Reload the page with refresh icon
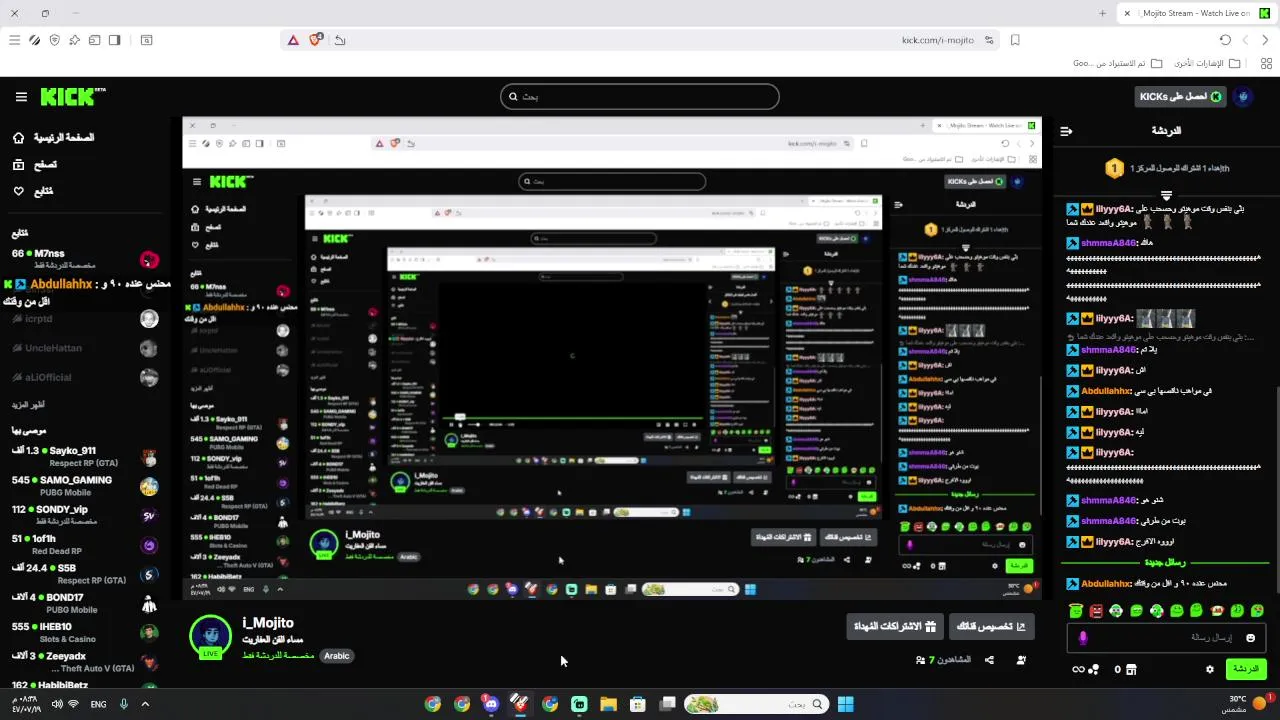Image resolution: width=1280 pixels, height=720 pixels. 1225,40
